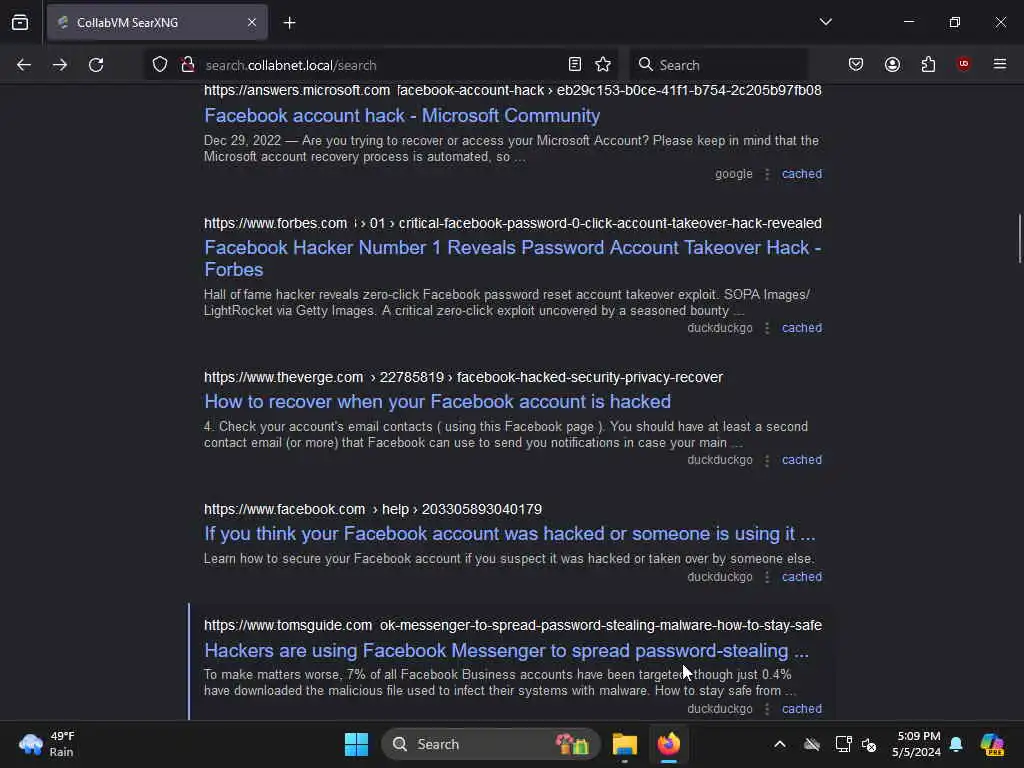Bookmark this page with the star icon
1024x768 pixels.
(x=603, y=64)
